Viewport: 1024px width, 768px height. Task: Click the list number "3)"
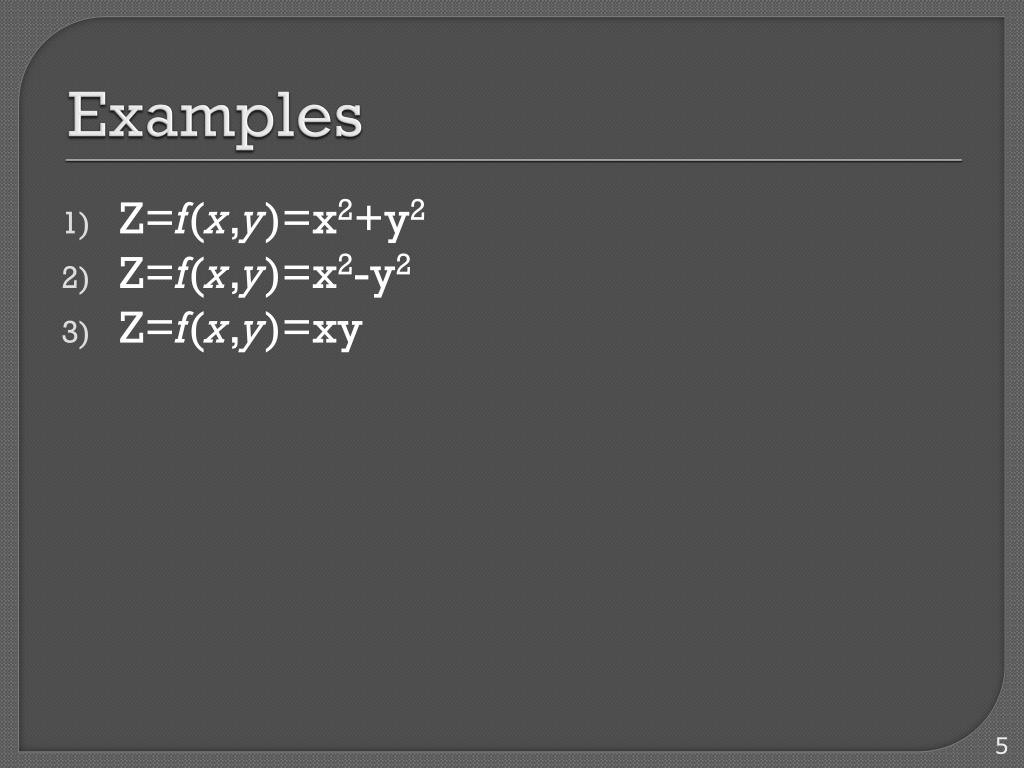(75, 332)
